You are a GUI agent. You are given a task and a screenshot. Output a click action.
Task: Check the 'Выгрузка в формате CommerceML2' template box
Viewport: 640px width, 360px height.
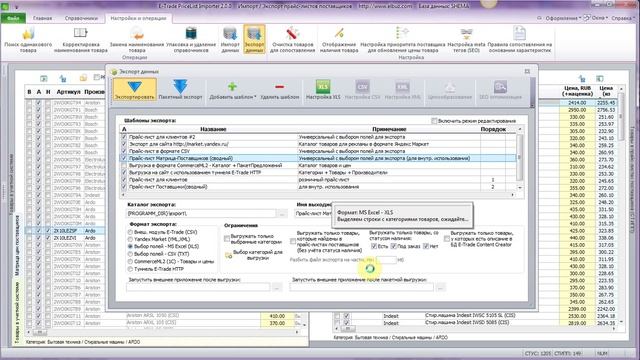pyautogui.click(x=124, y=165)
